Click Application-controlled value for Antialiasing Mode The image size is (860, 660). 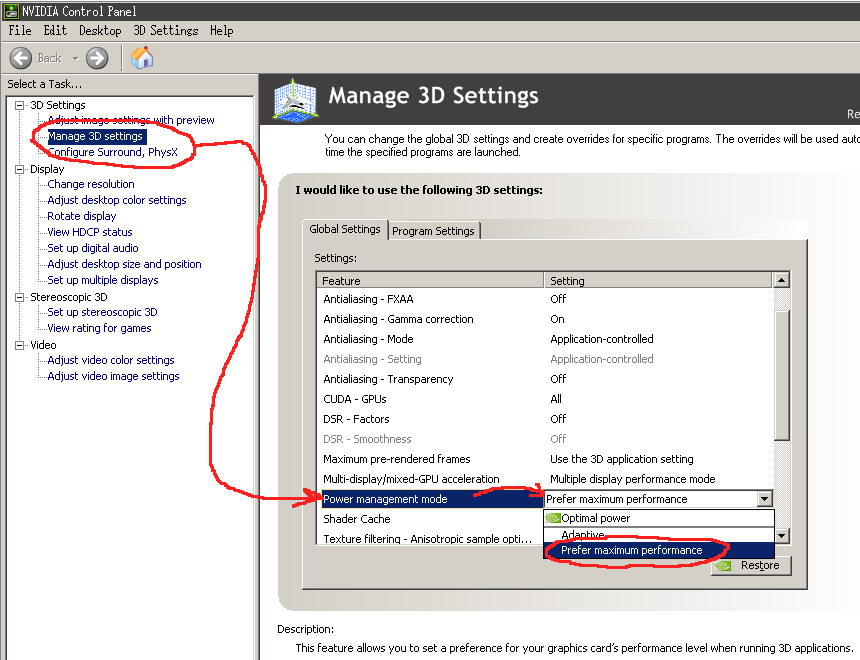tap(602, 339)
